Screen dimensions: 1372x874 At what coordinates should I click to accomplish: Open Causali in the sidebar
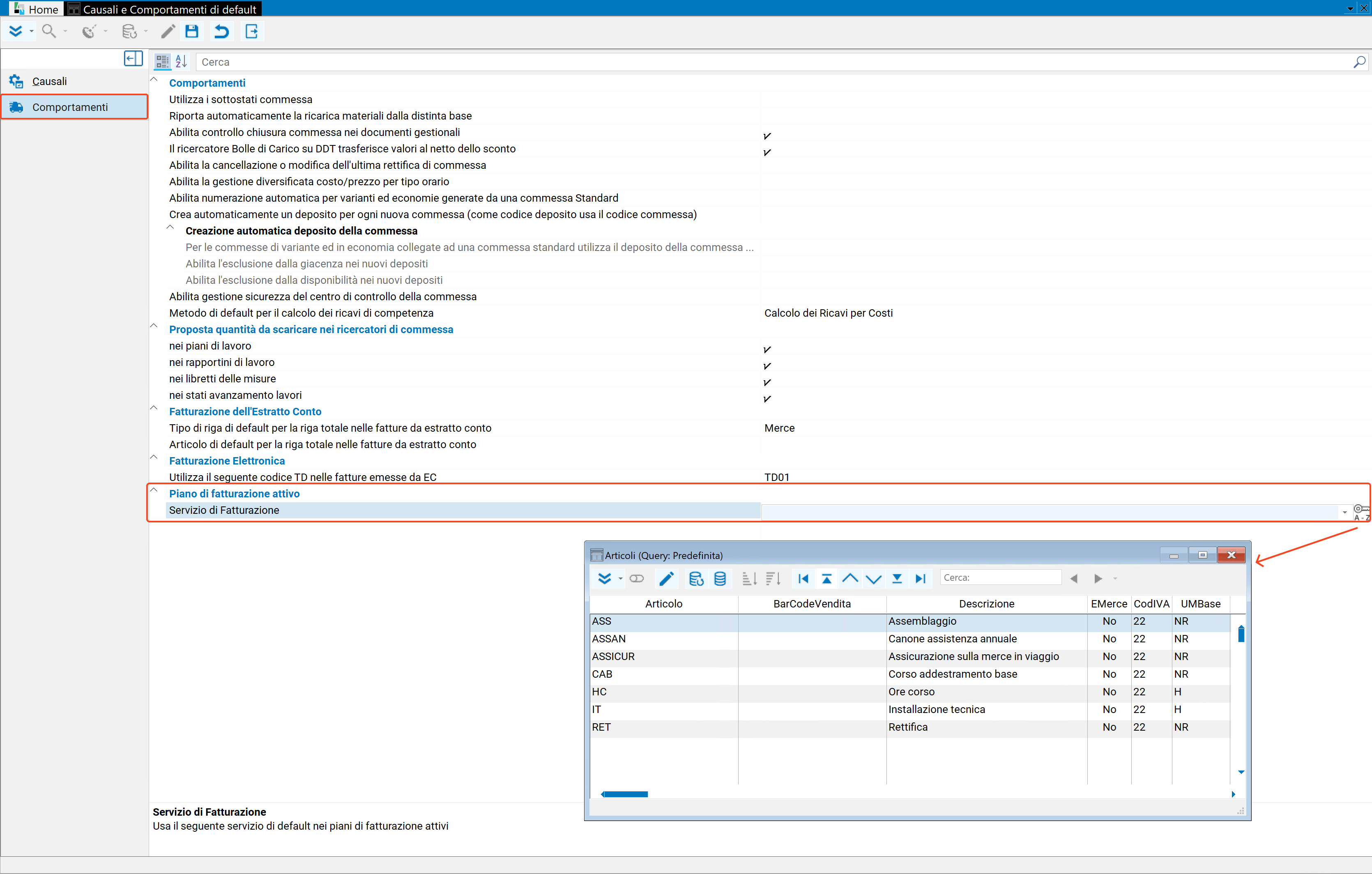click(x=74, y=81)
